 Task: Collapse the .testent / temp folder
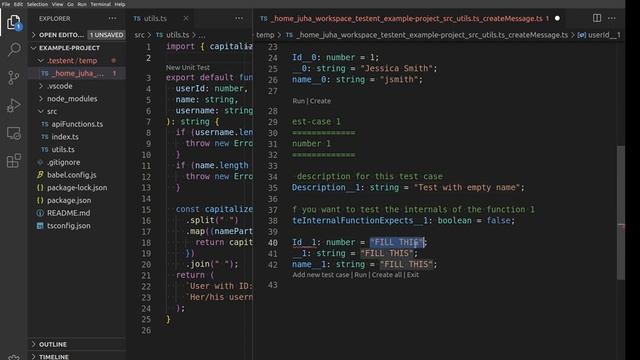pos(72,61)
